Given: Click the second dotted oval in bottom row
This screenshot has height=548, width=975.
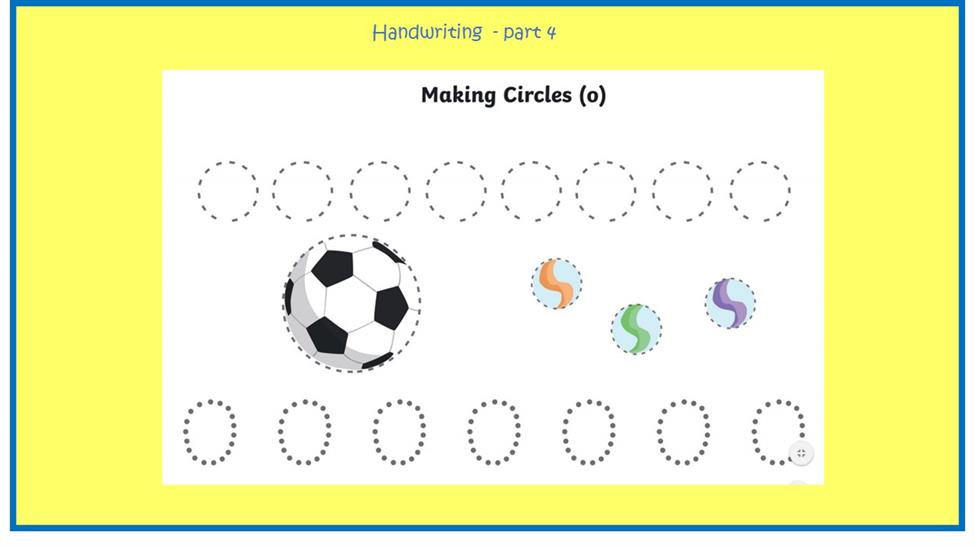Looking at the screenshot, I should click(305, 432).
